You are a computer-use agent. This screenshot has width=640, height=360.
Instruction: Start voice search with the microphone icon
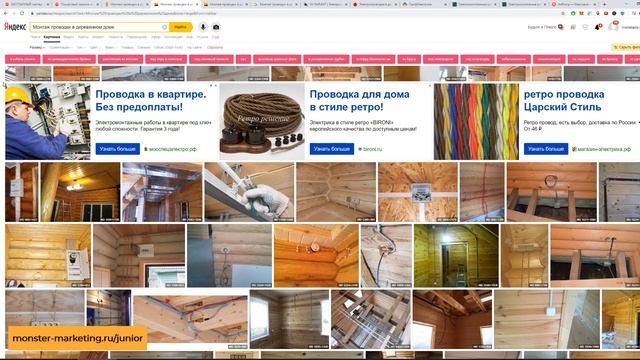pos(203,27)
